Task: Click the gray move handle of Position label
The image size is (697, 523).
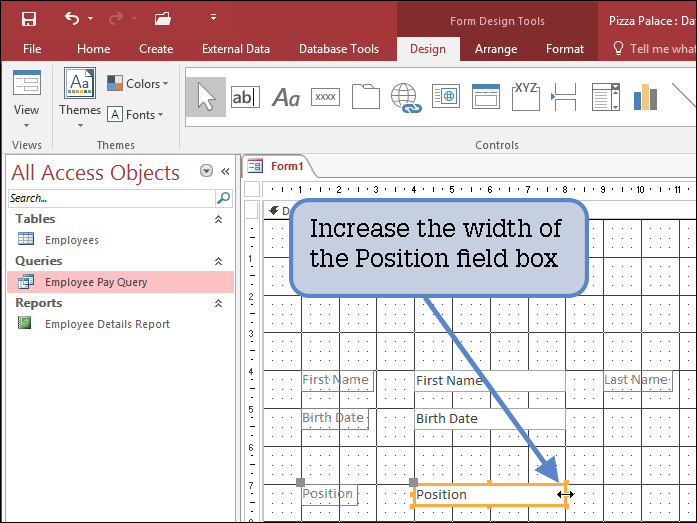Action: coord(300,482)
